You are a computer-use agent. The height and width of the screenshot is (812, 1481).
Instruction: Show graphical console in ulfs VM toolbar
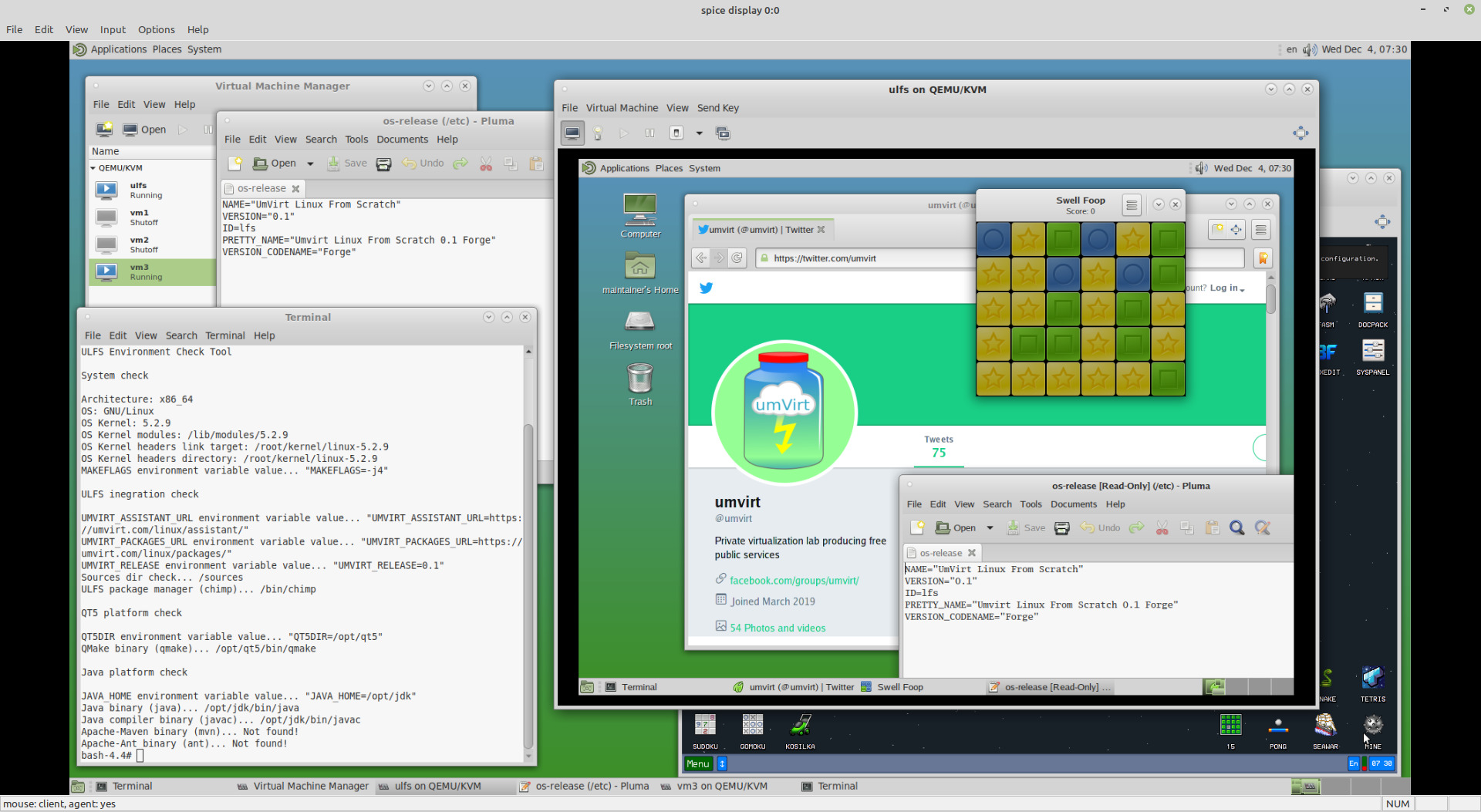[572, 133]
